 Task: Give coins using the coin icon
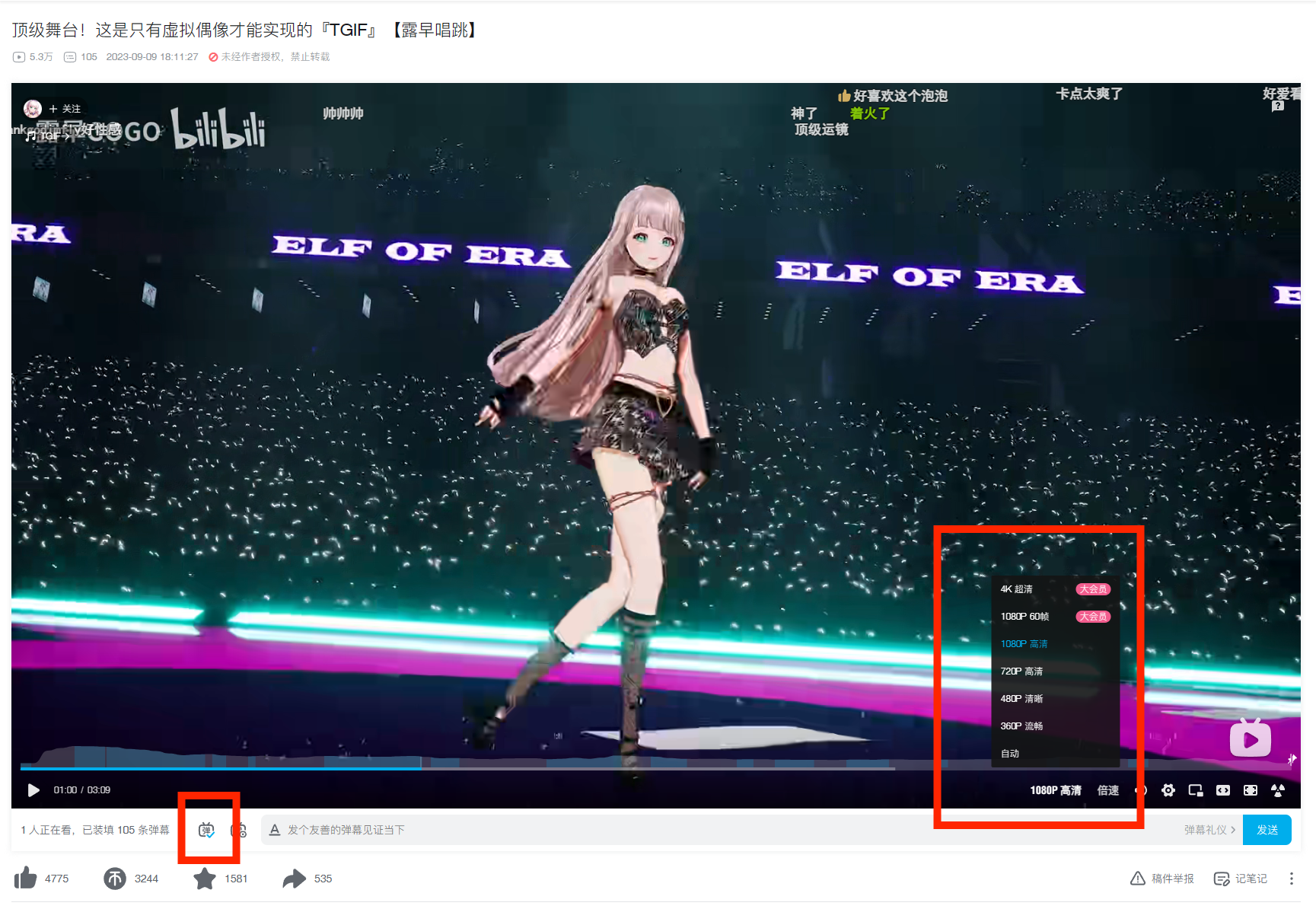(115, 879)
